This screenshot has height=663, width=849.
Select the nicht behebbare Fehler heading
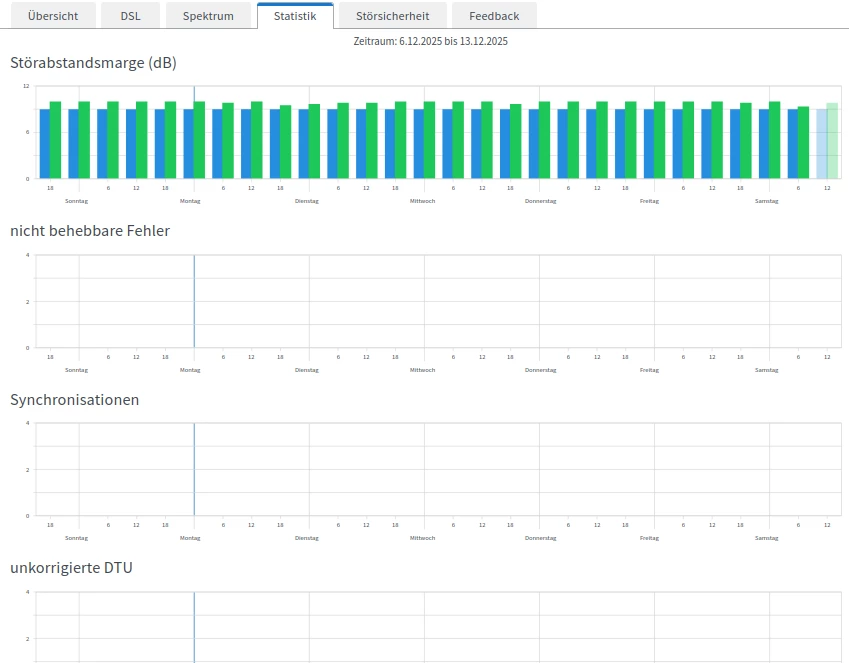90,231
